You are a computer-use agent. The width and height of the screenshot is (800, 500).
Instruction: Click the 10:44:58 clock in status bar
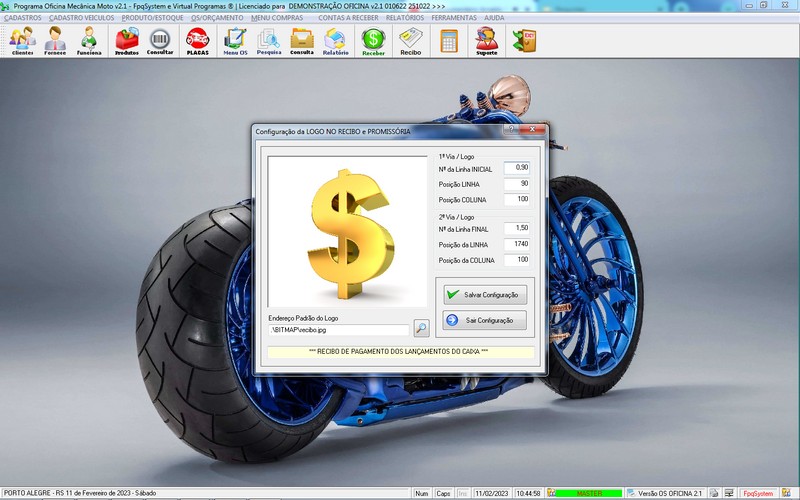tap(528, 493)
